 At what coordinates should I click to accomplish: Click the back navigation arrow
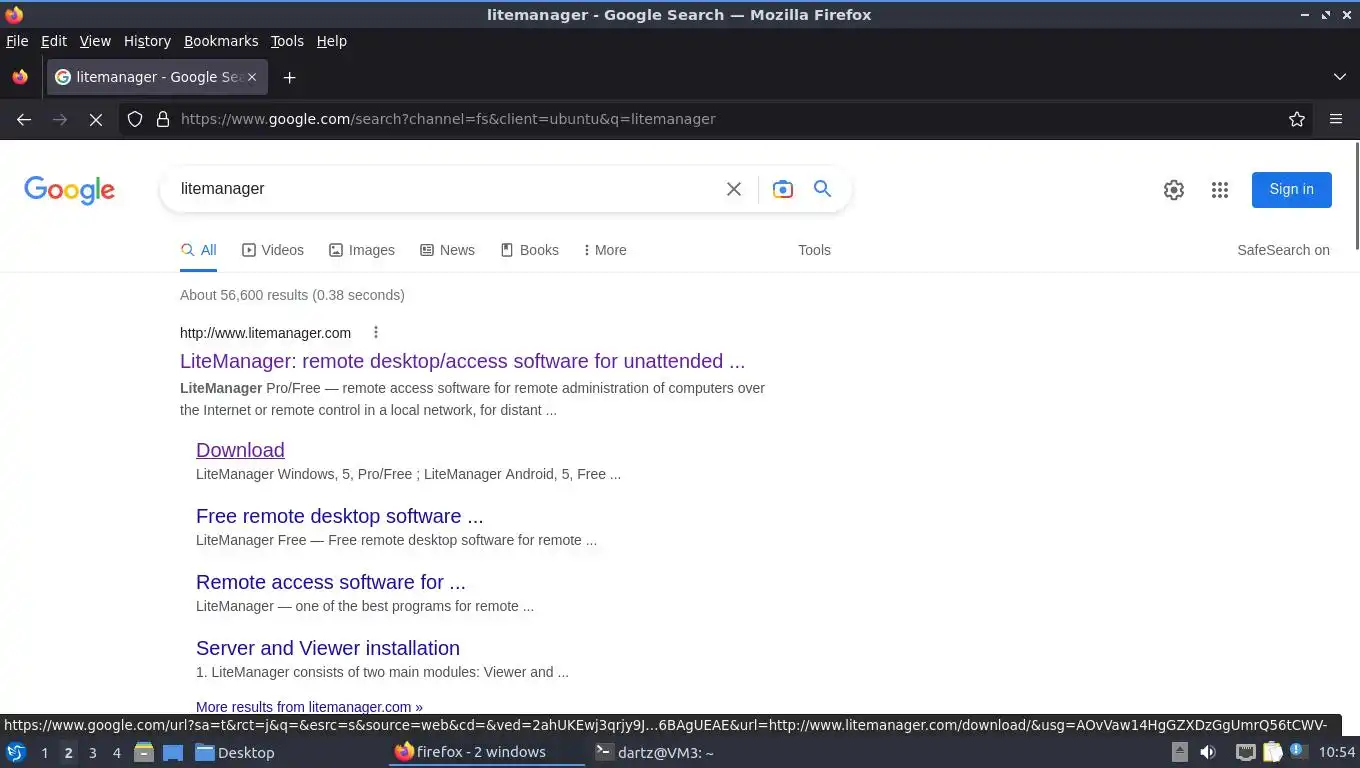point(24,119)
